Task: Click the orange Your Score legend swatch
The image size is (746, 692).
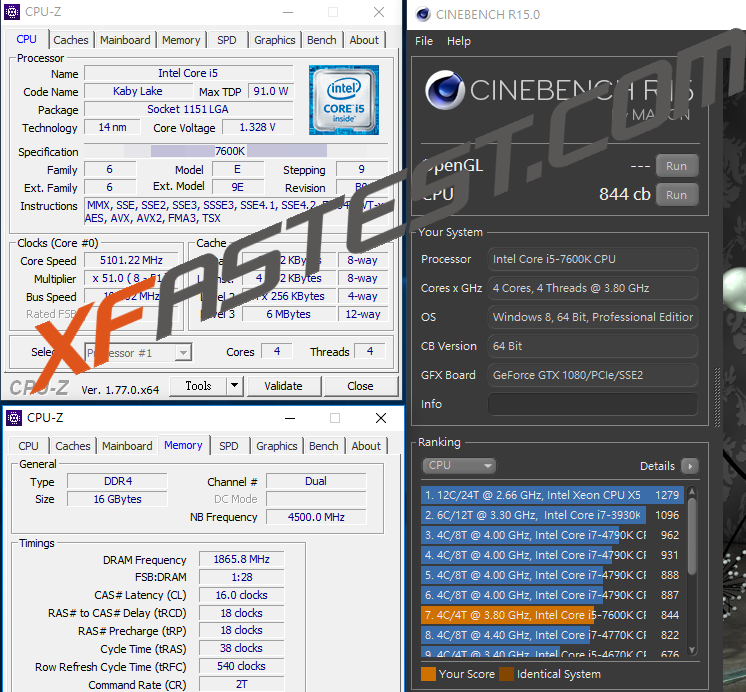Action: click(x=428, y=674)
